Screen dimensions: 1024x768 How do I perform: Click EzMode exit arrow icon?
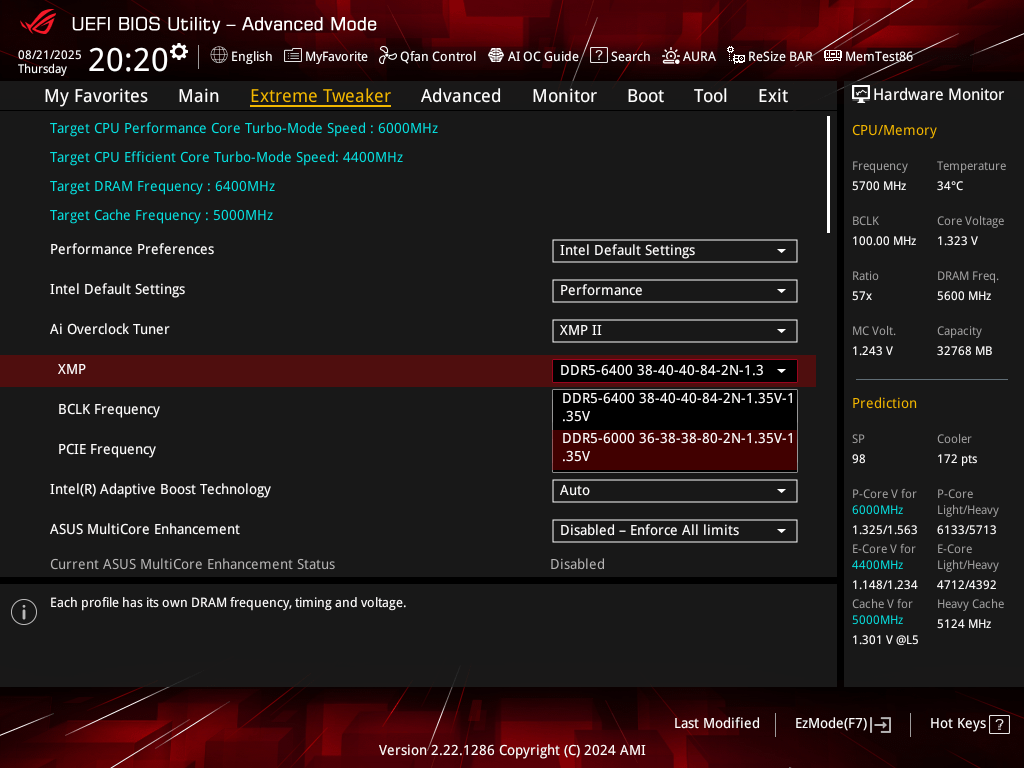[x=881, y=724]
